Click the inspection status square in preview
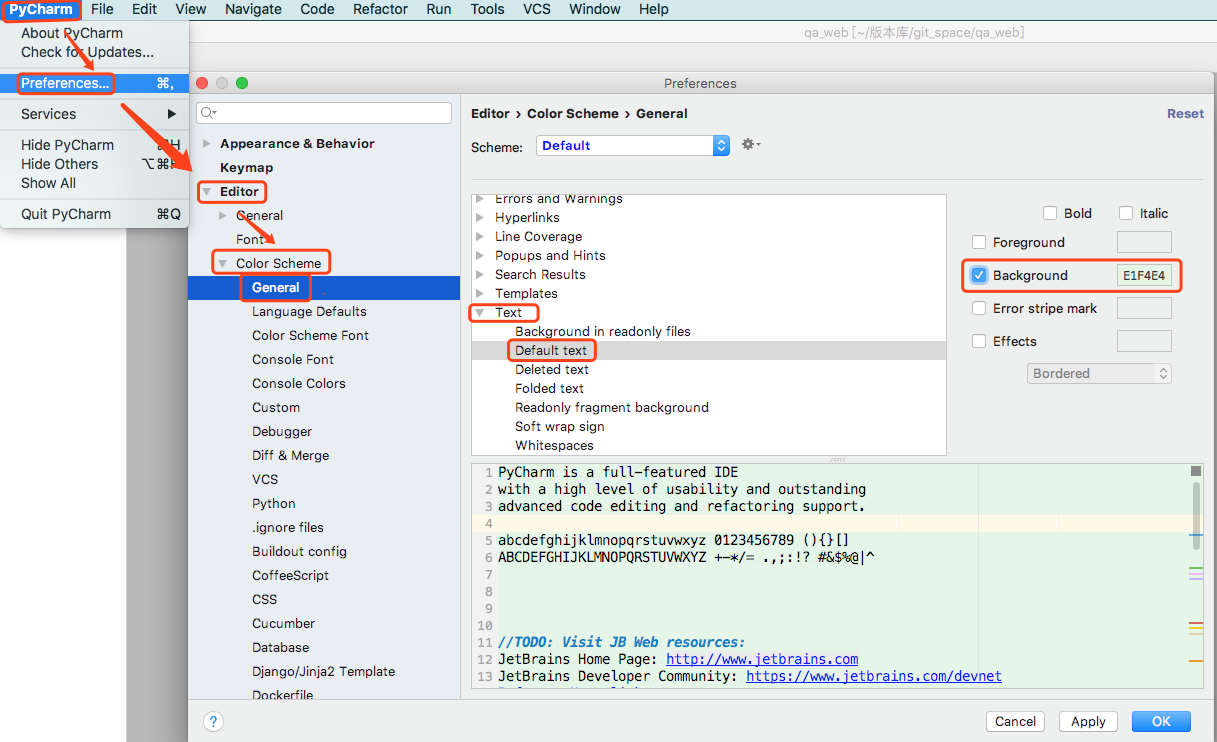The height and width of the screenshot is (742, 1217). (x=1196, y=471)
